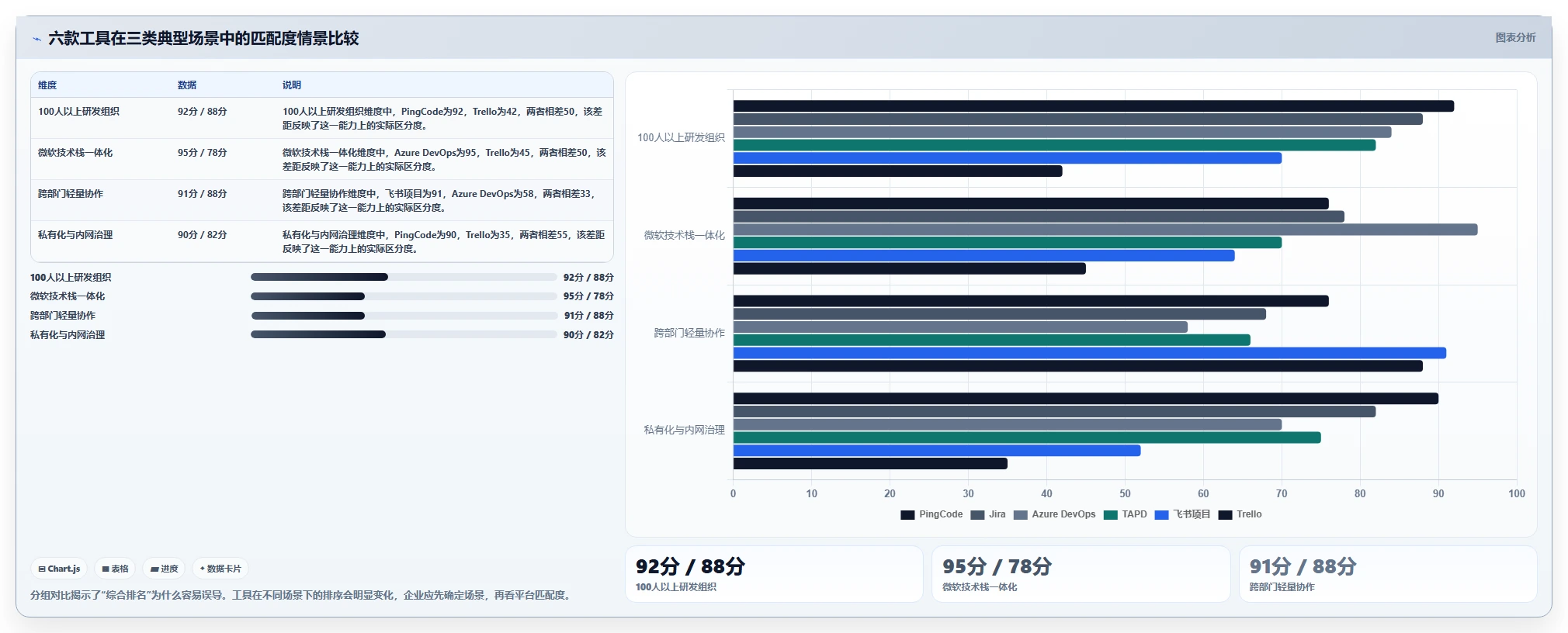
Task: Click the x-axis tick label 50
Action: coord(1125,493)
